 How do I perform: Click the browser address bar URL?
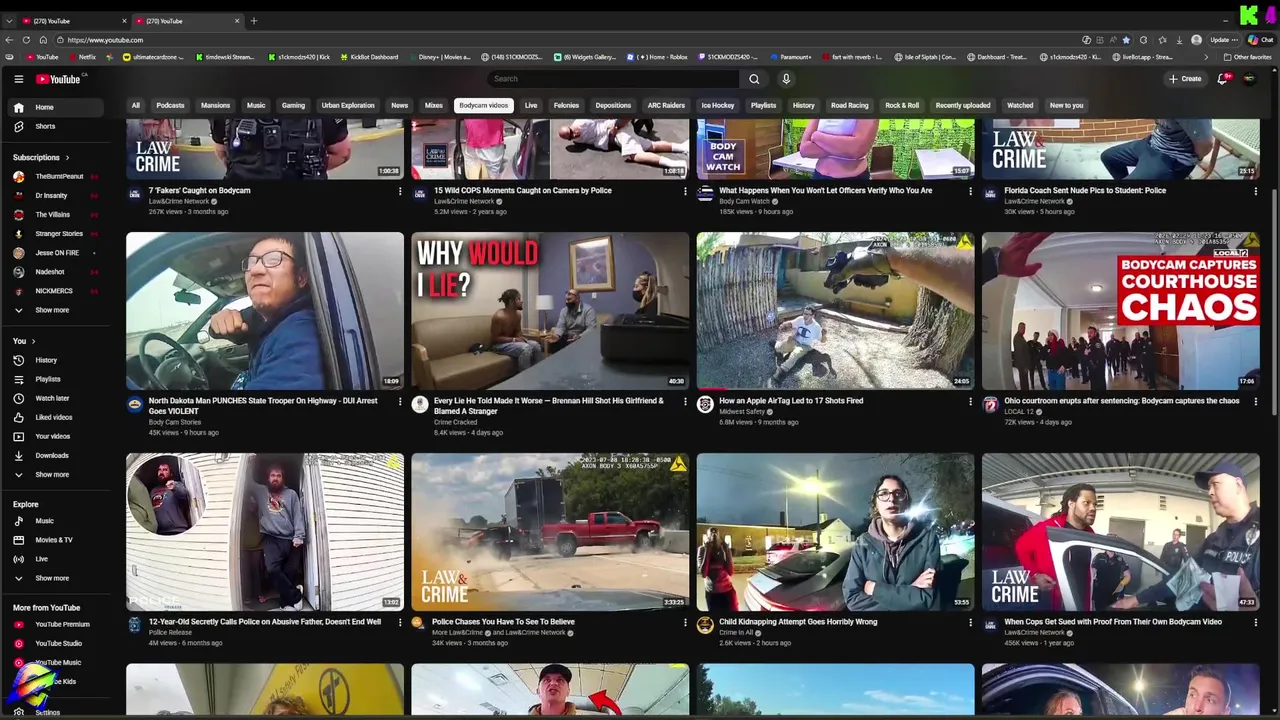click(x=105, y=40)
